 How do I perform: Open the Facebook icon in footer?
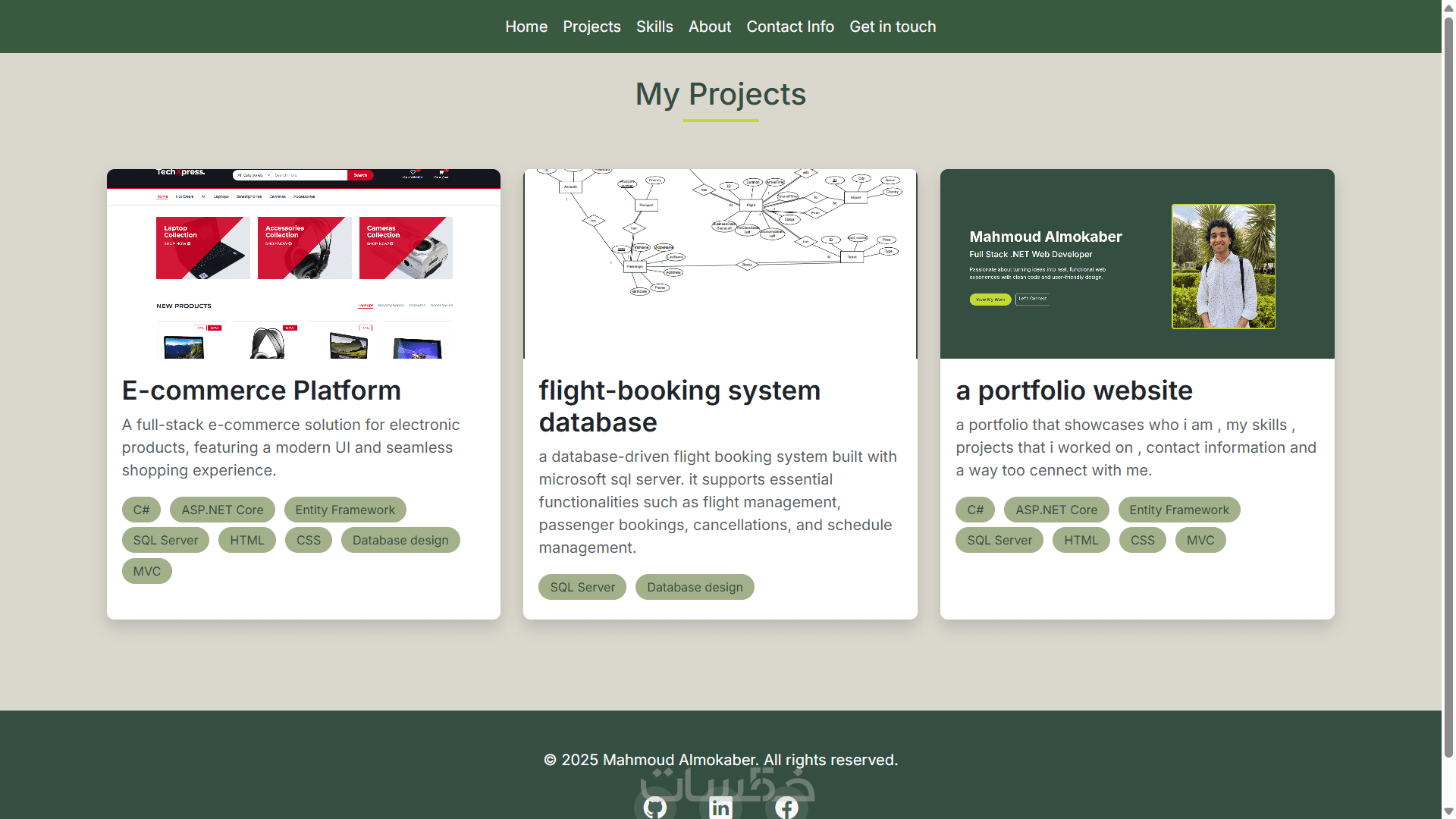tap(786, 807)
